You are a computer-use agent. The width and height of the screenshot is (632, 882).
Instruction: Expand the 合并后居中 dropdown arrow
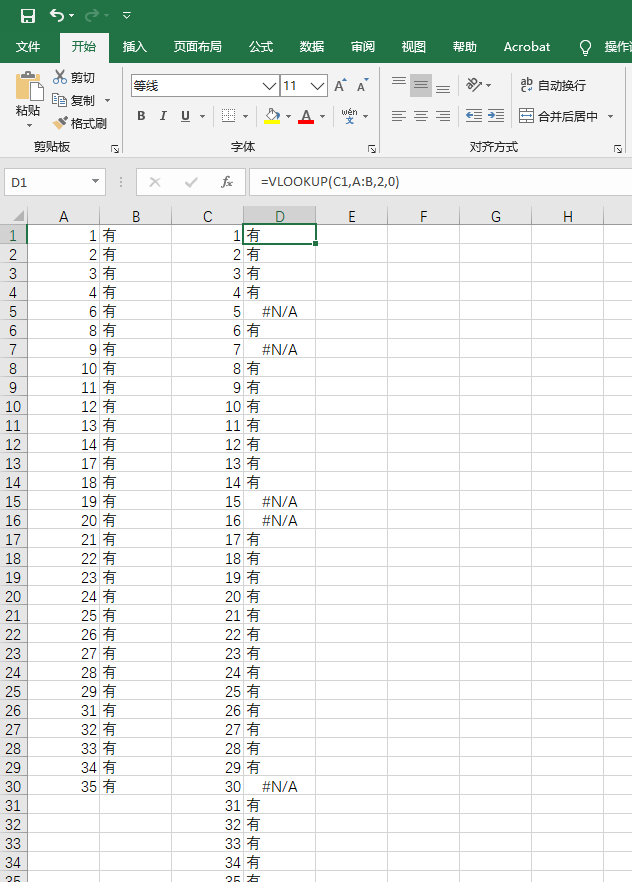[611, 116]
